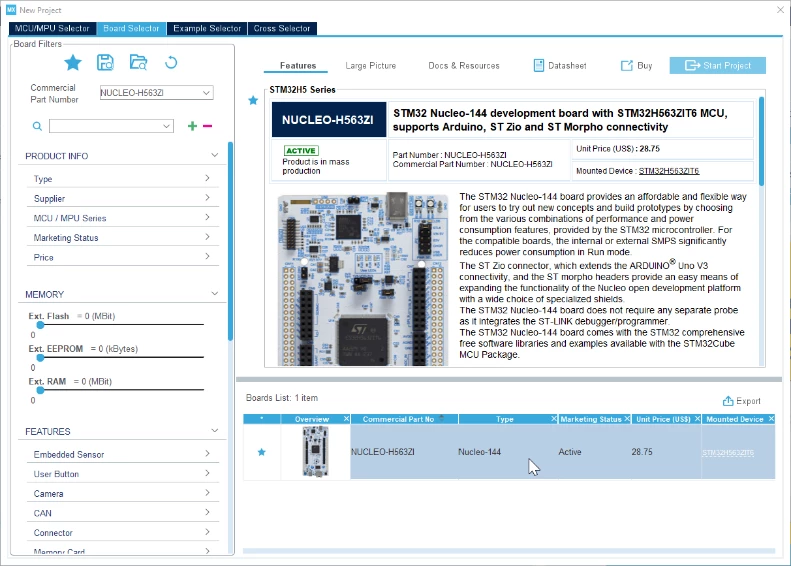The height and width of the screenshot is (566, 791).
Task: Show favorite boards with the star filter icon
Action: coord(73,63)
